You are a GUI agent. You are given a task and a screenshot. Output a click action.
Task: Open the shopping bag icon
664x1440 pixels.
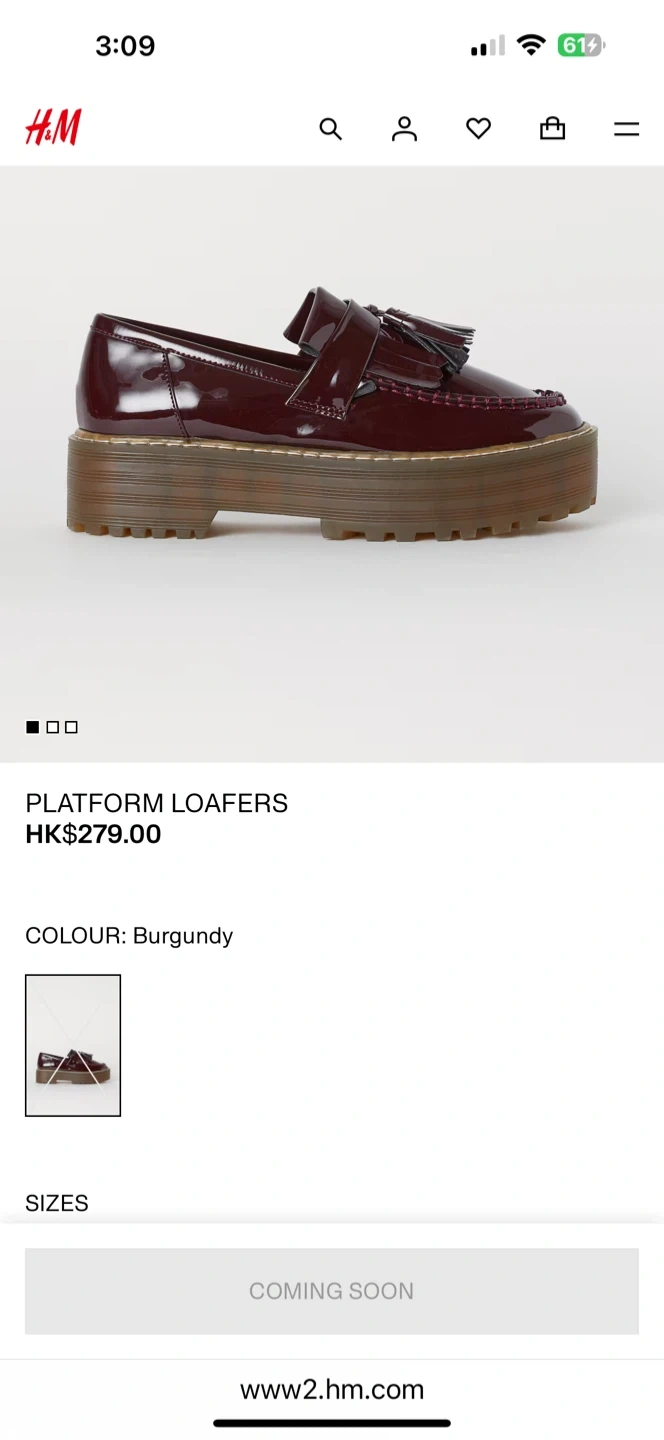552,128
